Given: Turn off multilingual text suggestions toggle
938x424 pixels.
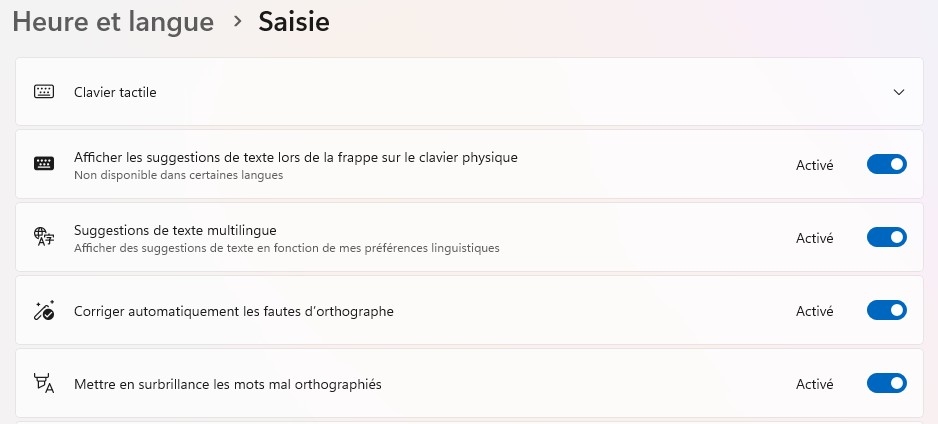Looking at the screenshot, I should (886, 238).
